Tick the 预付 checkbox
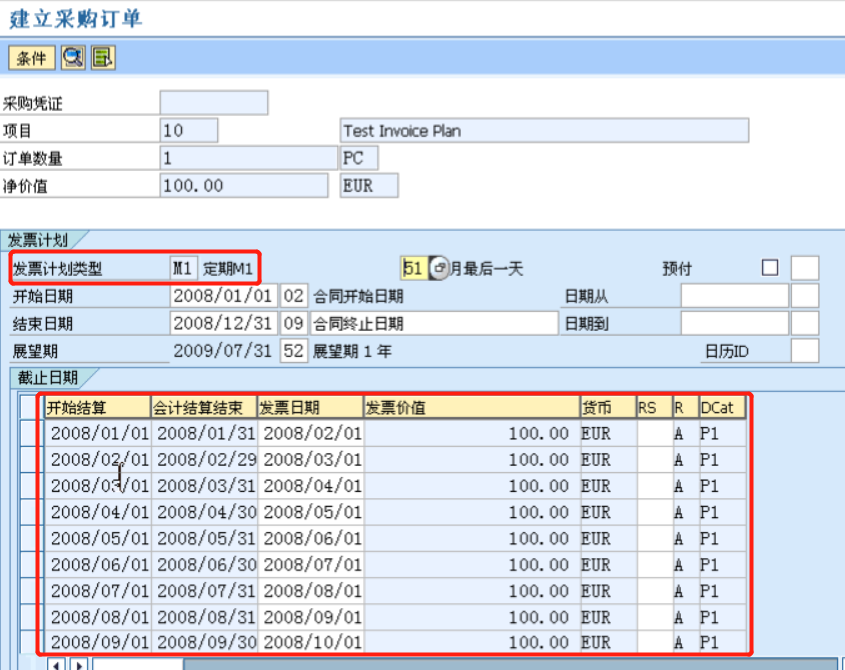Viewport: 845px width, 670px height. [x=770, y=268]
